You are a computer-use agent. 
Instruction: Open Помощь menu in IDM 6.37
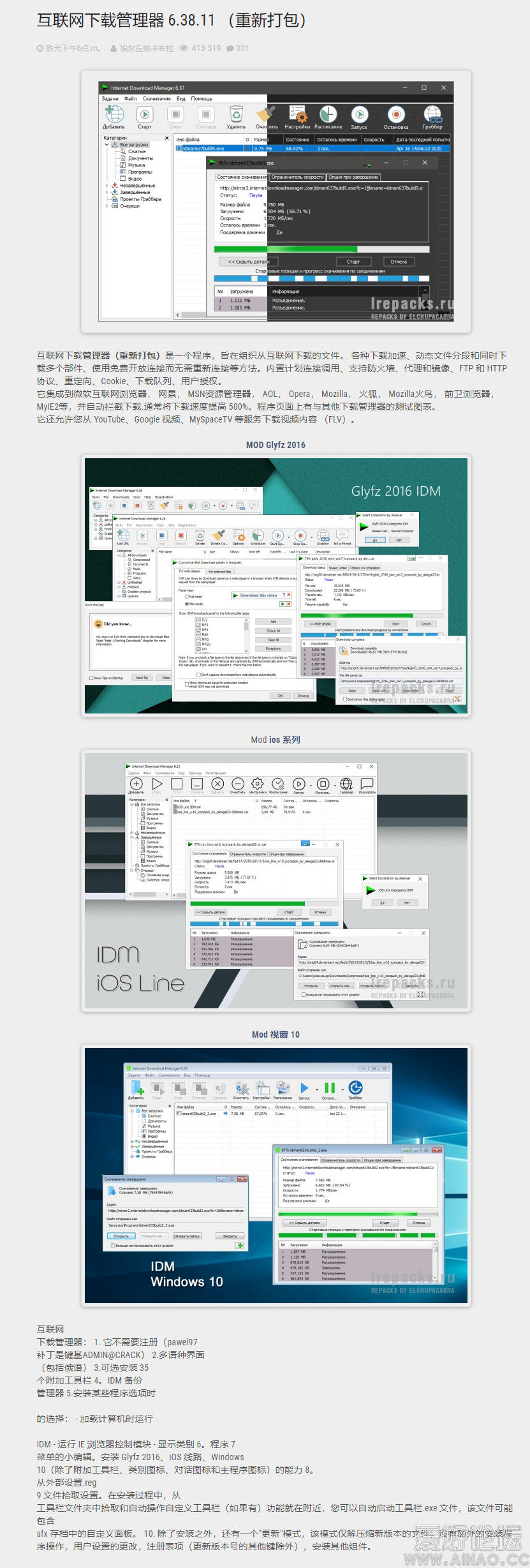pos(202,99)
